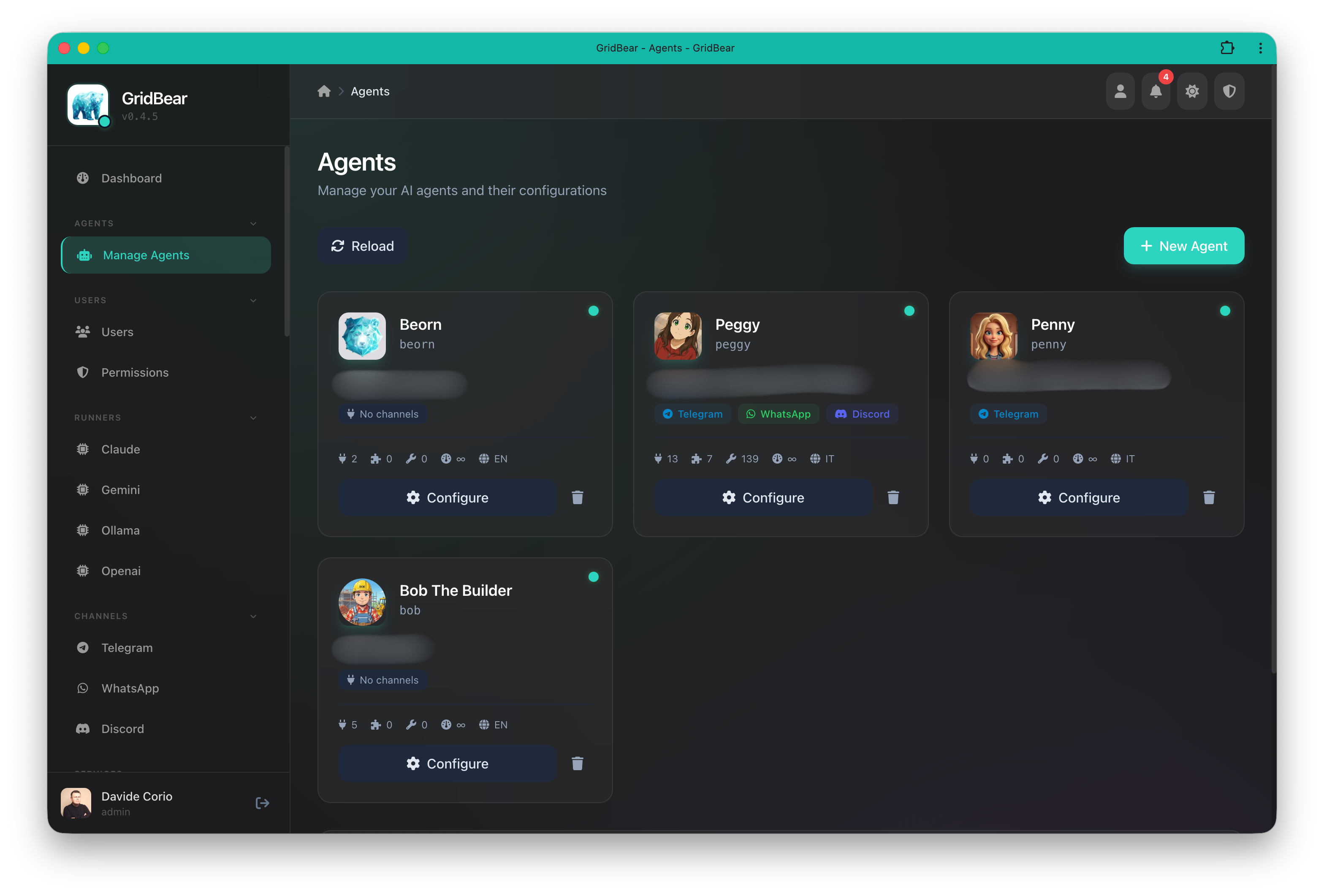Log out using the sidebar logout icon
The image size is (1324, 896).
click(263, 803)
